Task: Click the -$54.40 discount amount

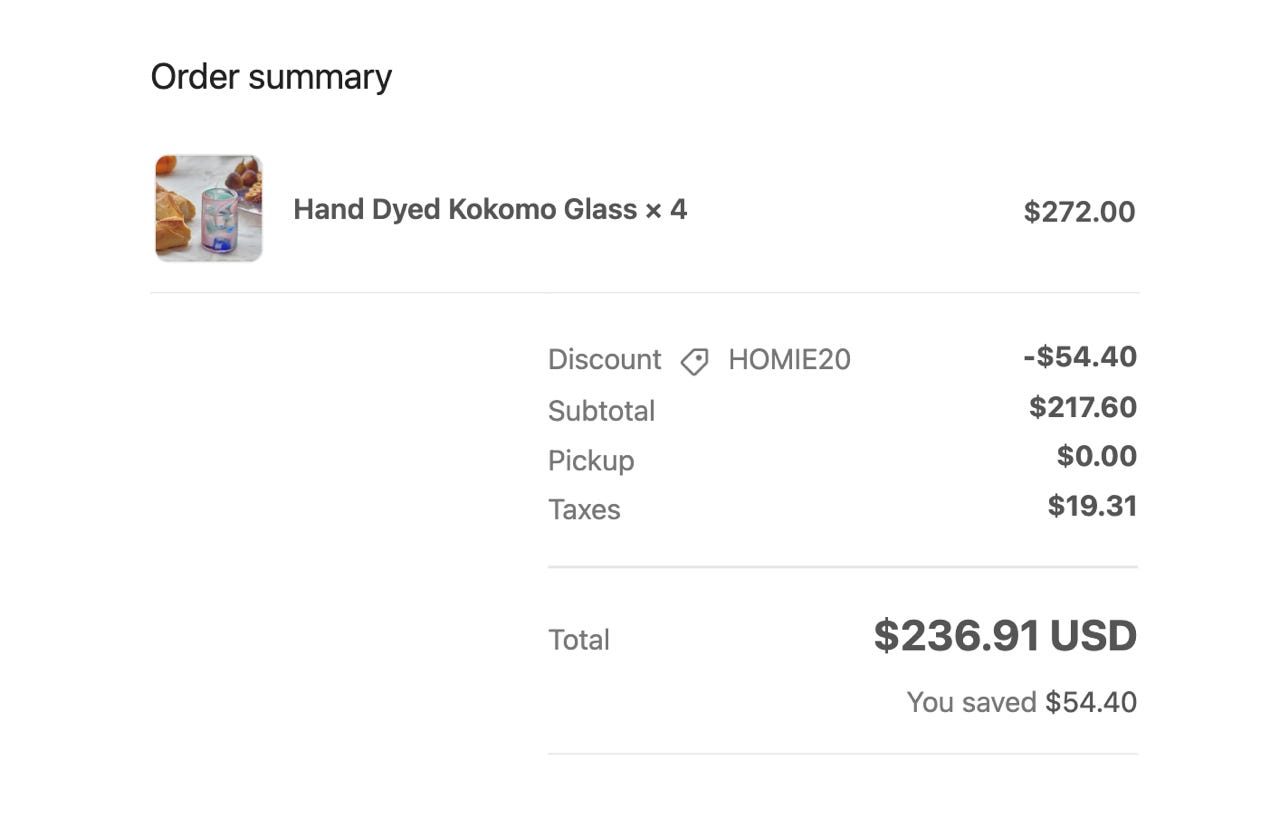Action: (x=1080, y=357)
